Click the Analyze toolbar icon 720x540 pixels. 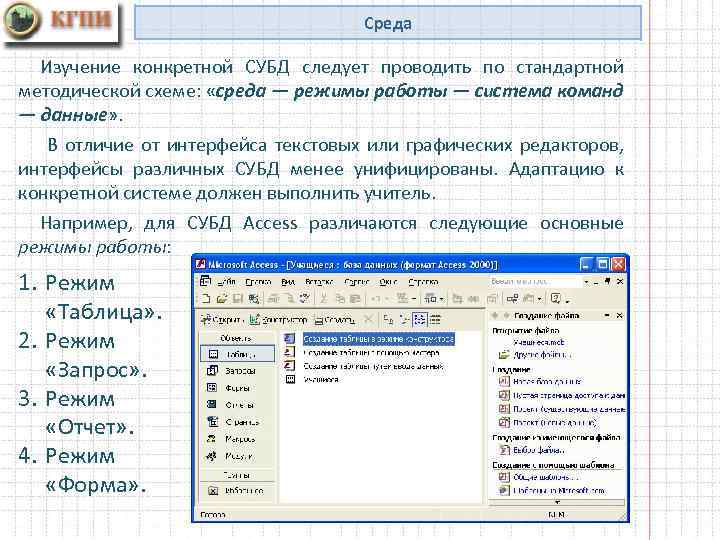430,298
